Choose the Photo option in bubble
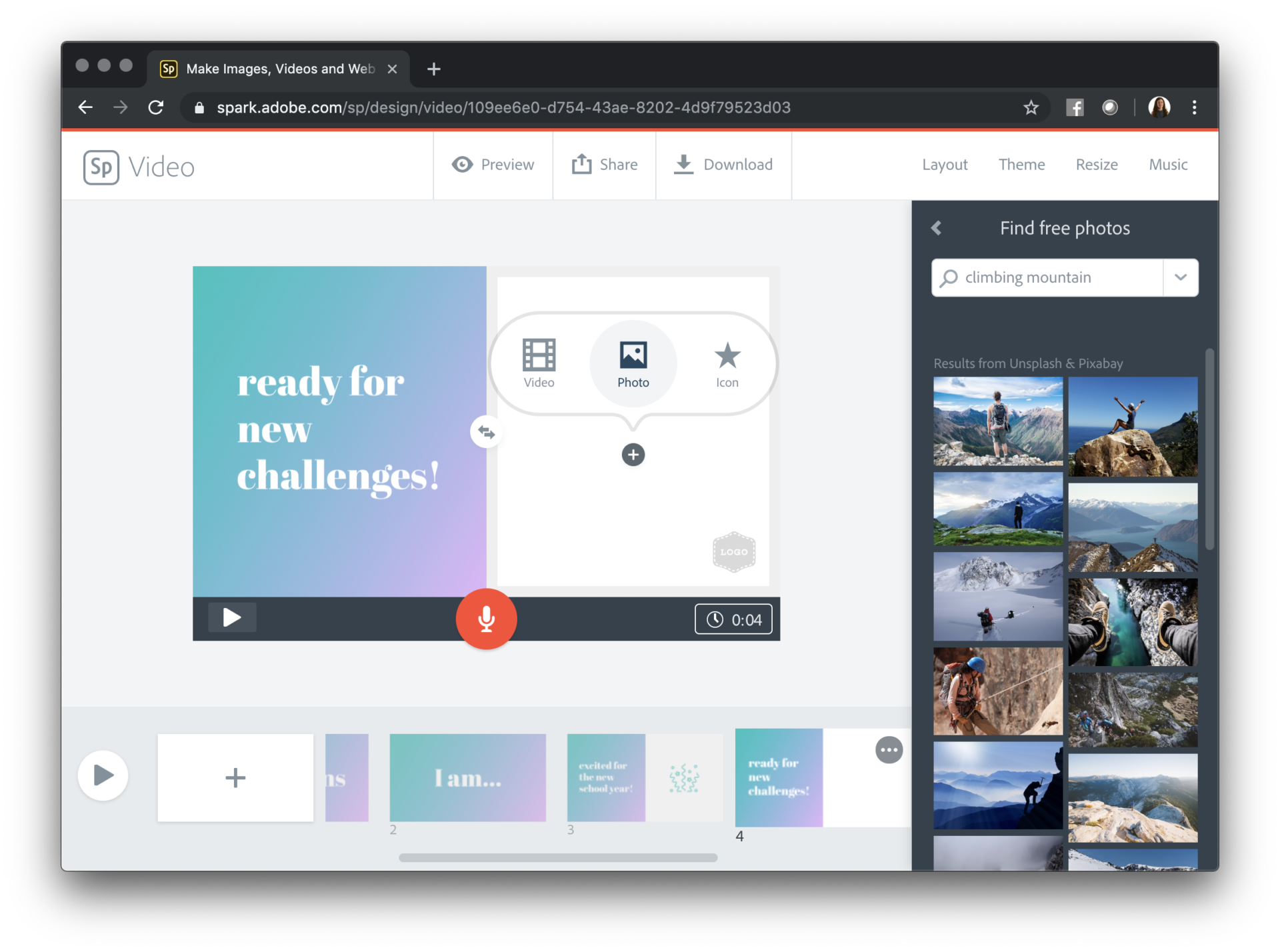The width and height of the screenshot is (1280, 952). [x=633, y=364]
